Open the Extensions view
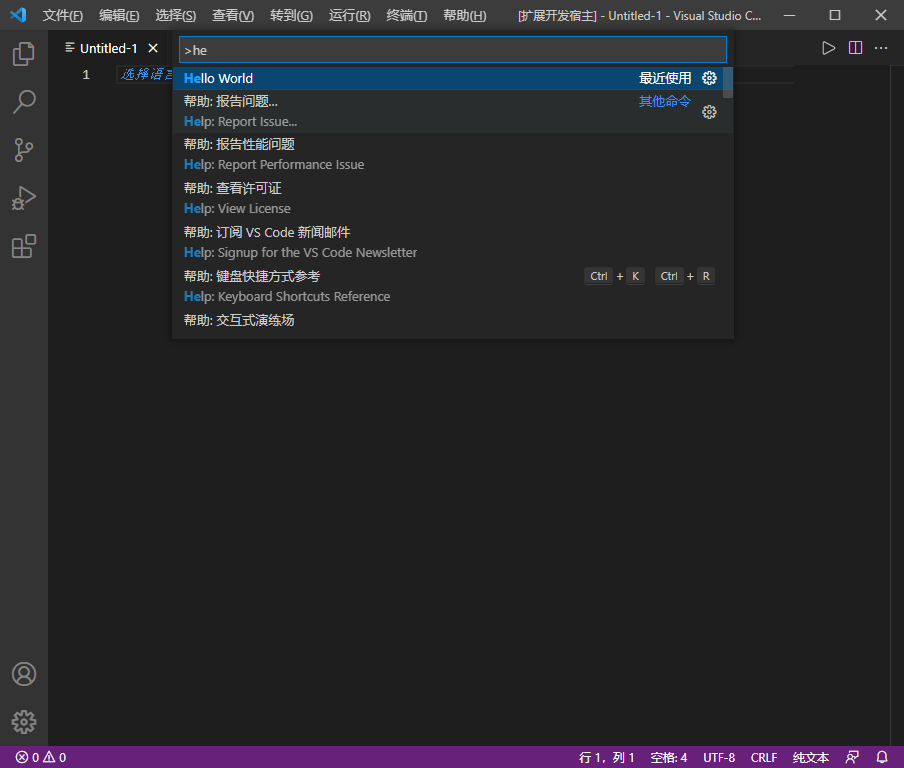This screenshot has height=768, width=904. coord(24,246)
